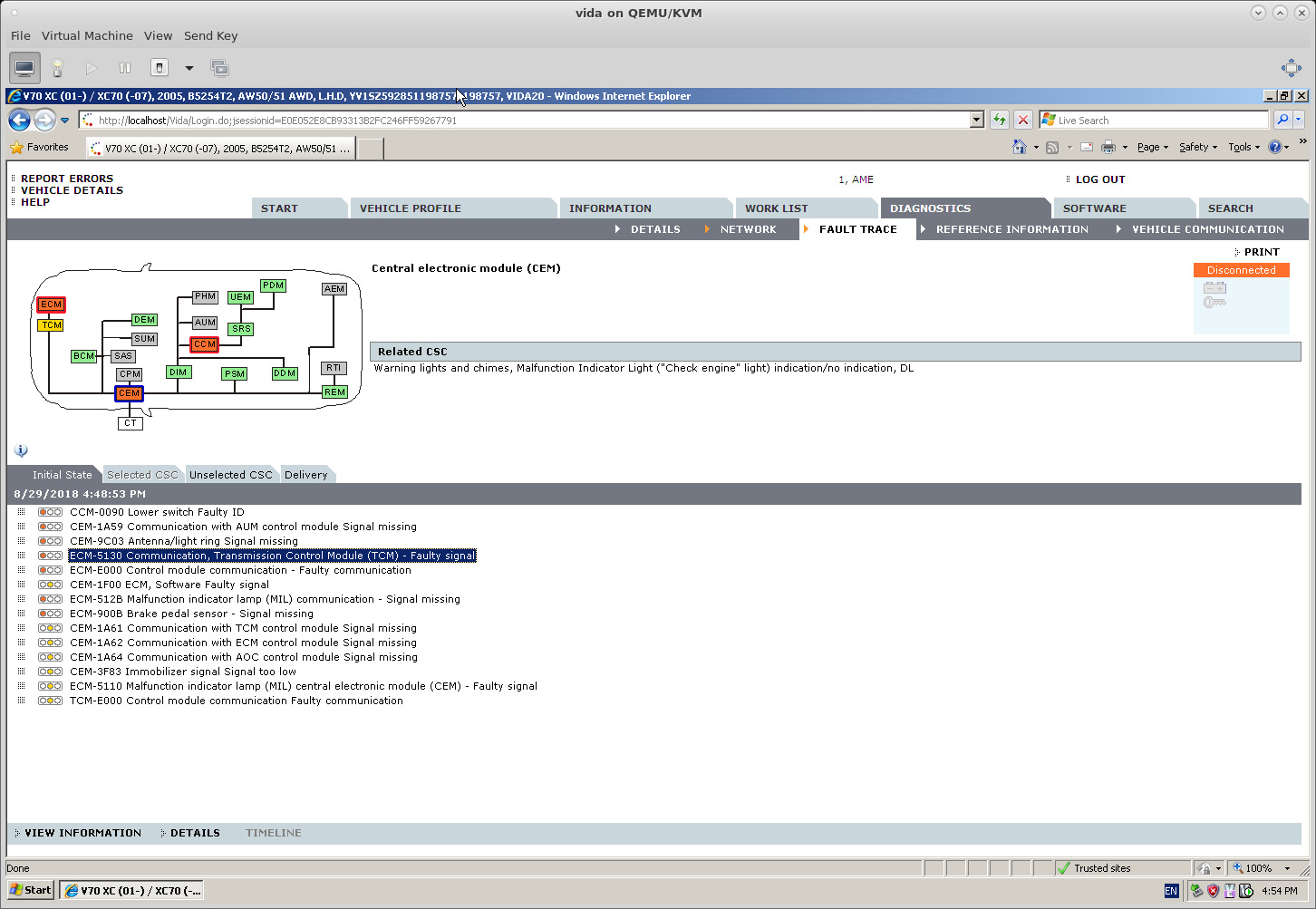
Task: Select the REM module in network diagram
Action: 334,392
